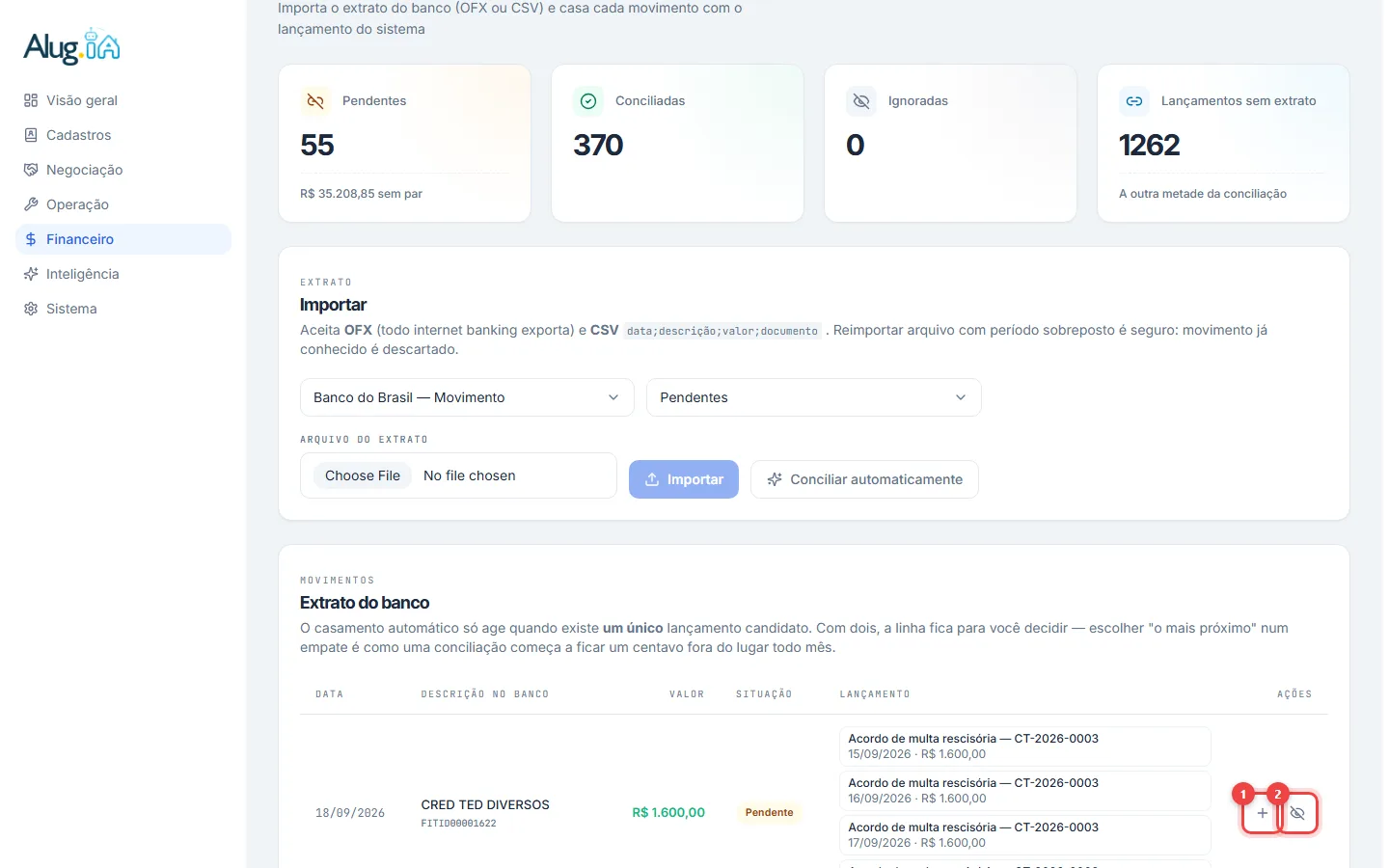Open the Banco do Brasil — Movimento dropdown
Image resolution: width=1389 pixels, height=868 pixels.
[467, 397]
